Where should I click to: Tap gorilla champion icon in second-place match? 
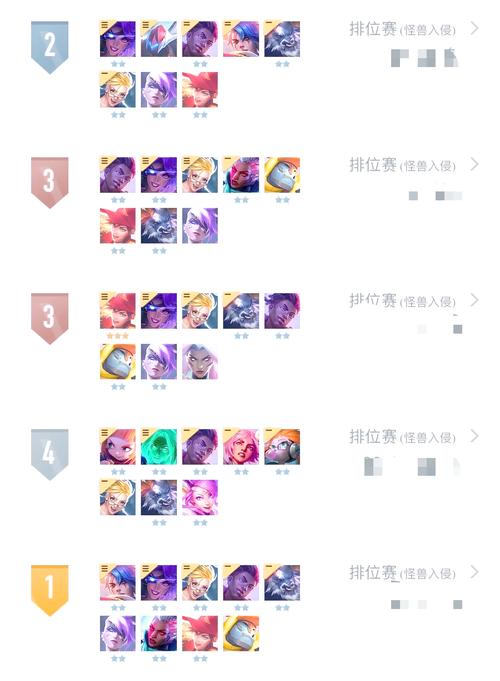[x=282, y=39]
